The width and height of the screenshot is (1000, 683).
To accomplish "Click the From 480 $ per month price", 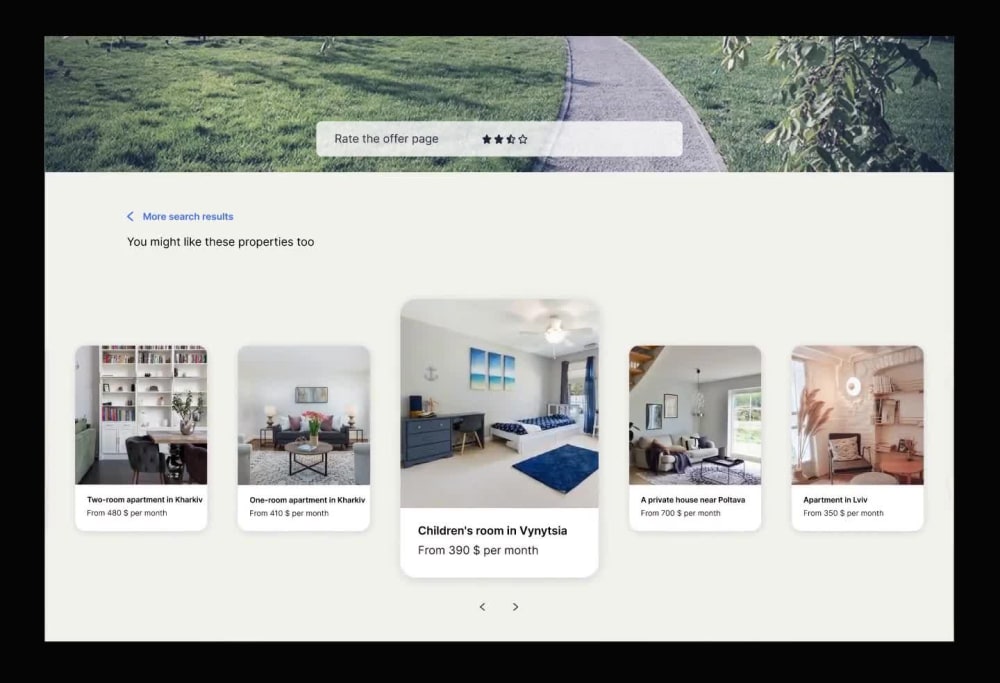I will pos(127,513).
